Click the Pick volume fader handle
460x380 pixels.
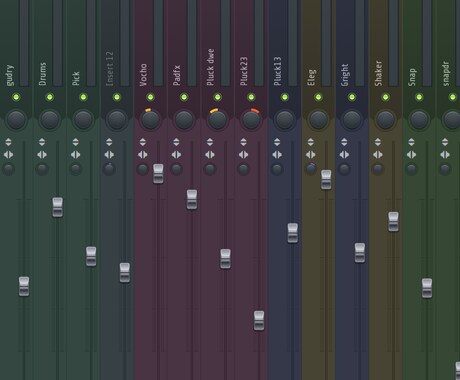click(x=91, y=256)
